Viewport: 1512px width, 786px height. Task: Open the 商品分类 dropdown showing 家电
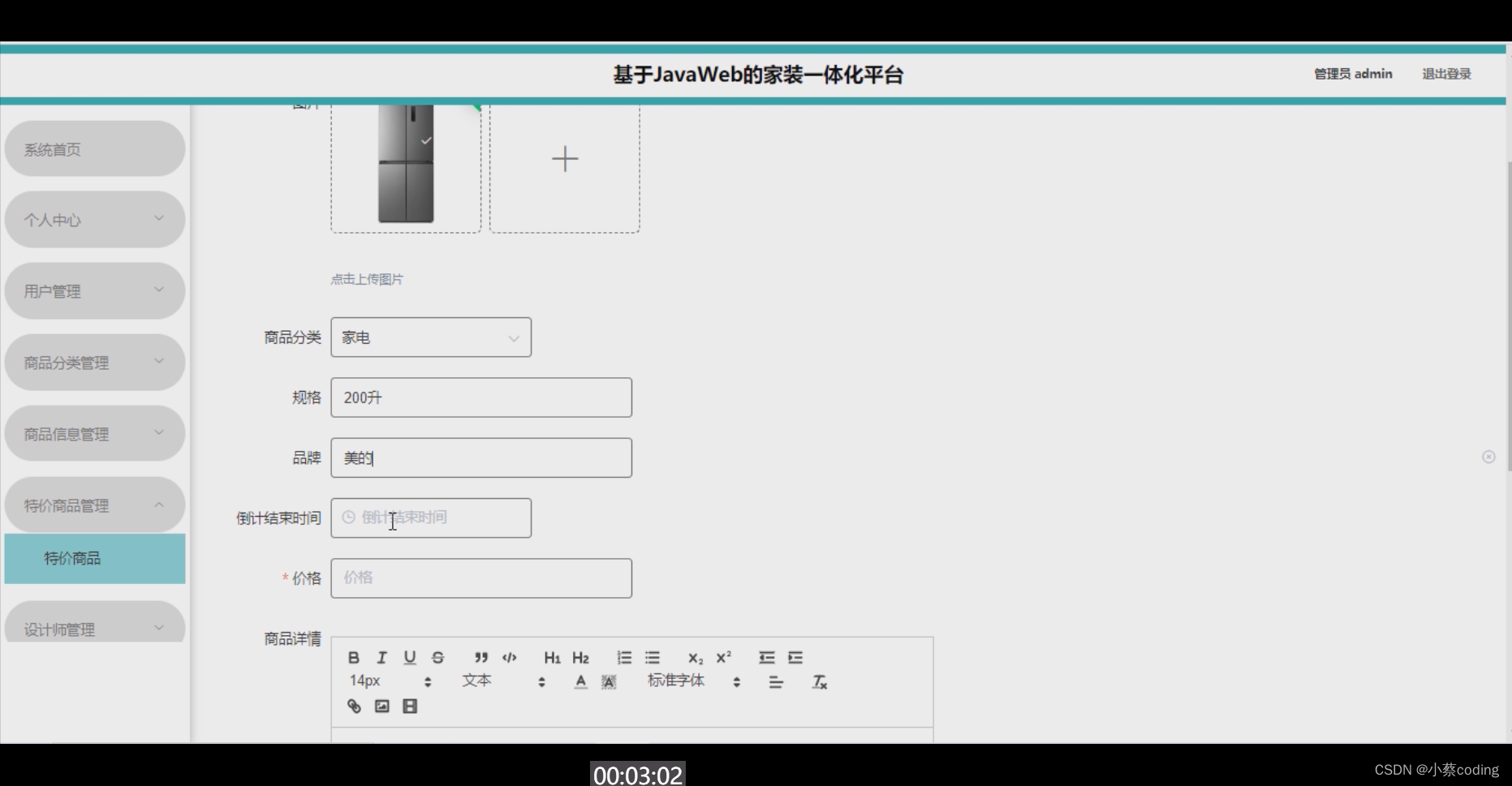click(x=431, y=337)
